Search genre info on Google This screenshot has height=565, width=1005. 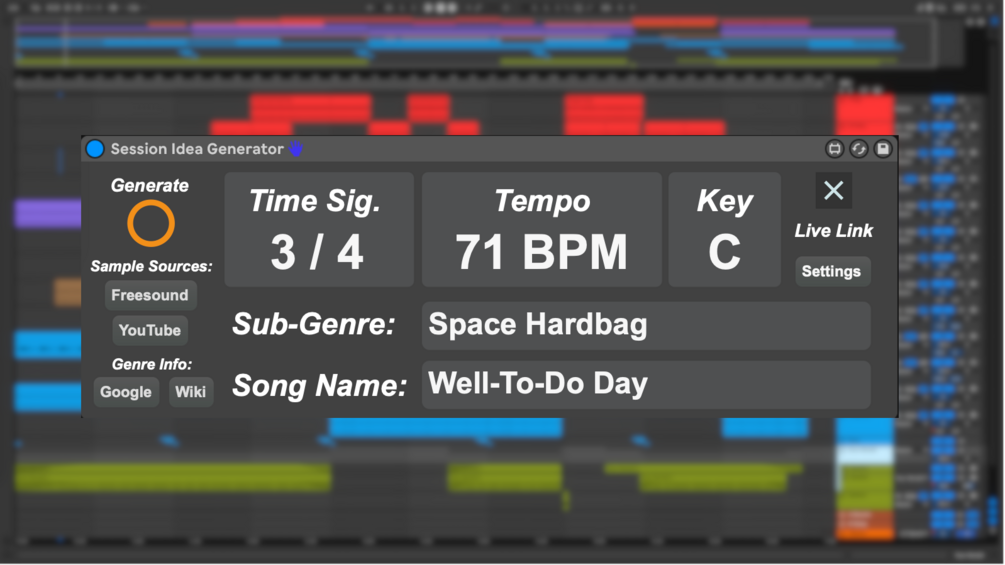click(126, 392)
